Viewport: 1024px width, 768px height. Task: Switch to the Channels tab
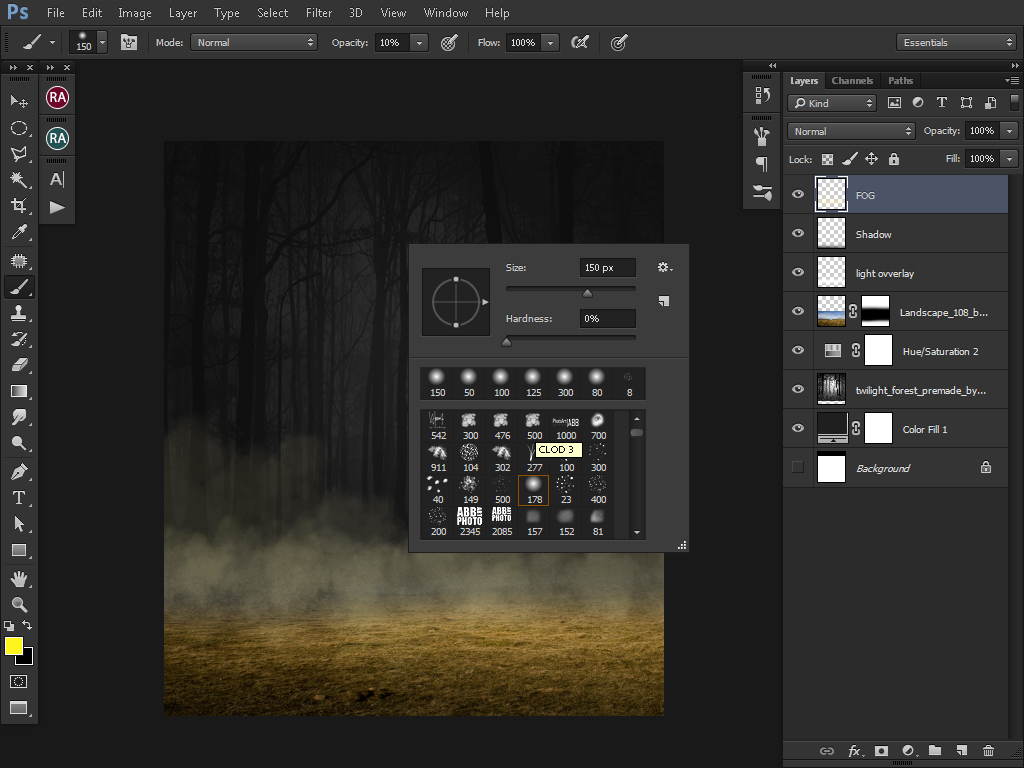coord(852,81)
